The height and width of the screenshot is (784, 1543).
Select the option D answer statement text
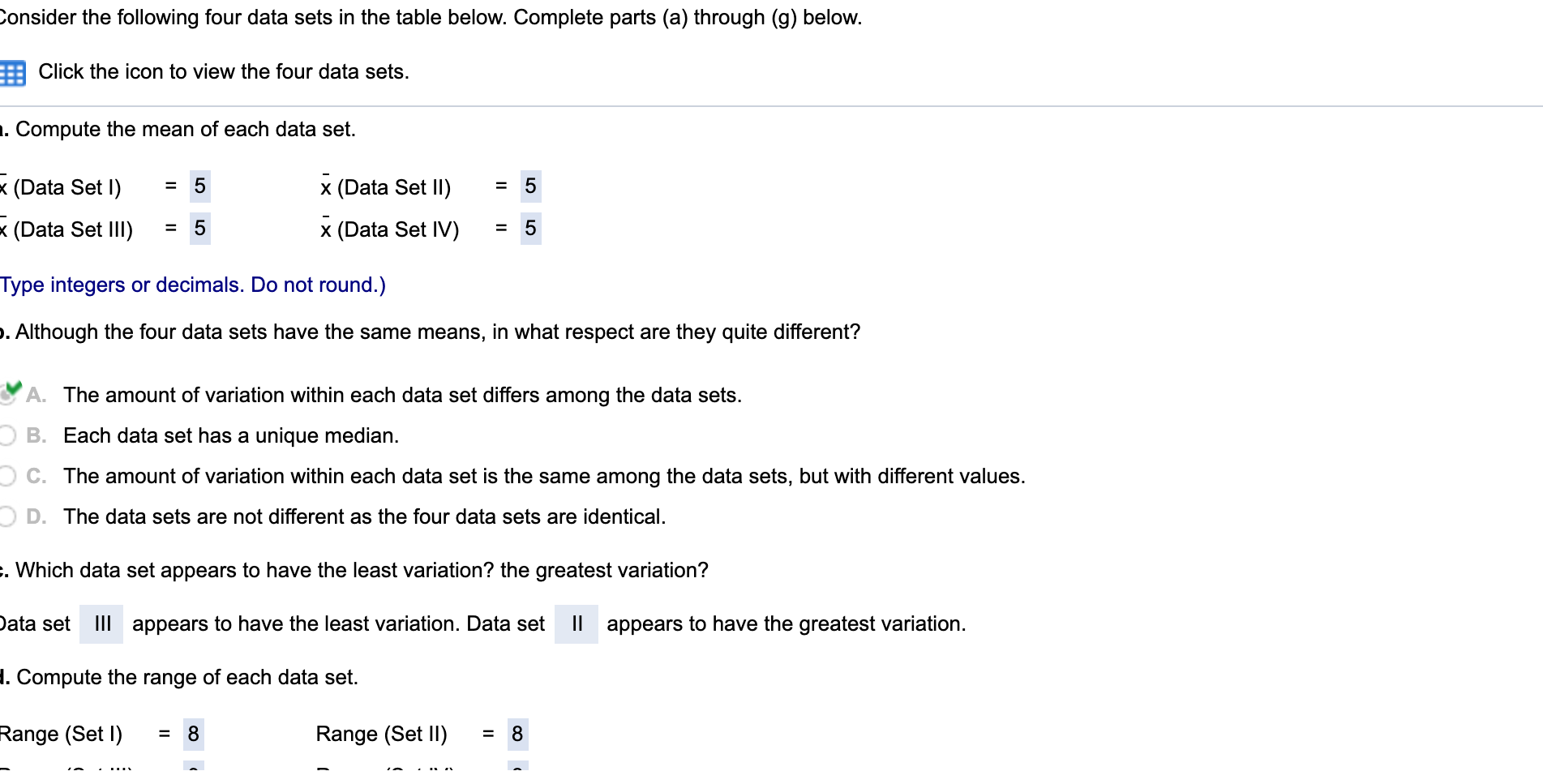point(364,516)
